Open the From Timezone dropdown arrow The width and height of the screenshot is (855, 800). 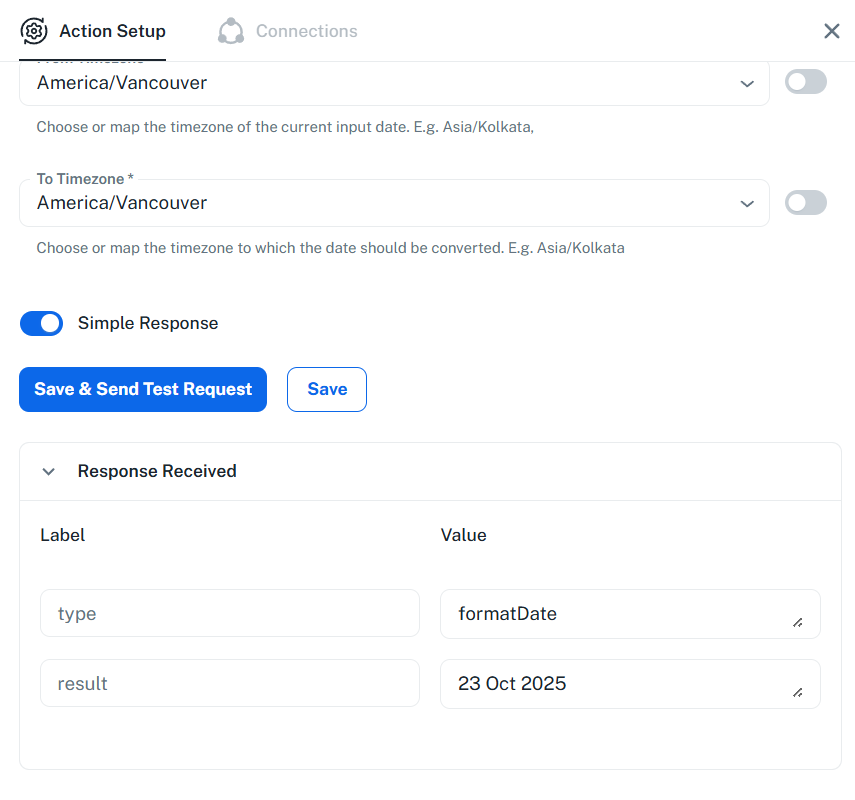point(747,83)
